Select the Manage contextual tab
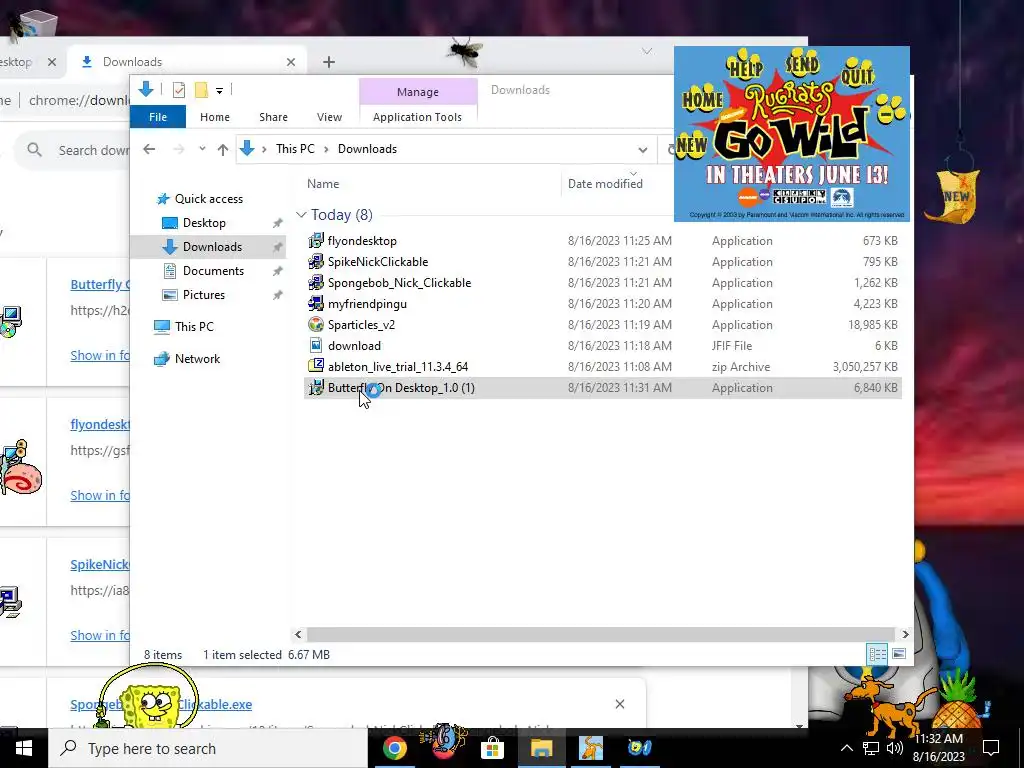The image size is (1024, 768). click(418, 92)
